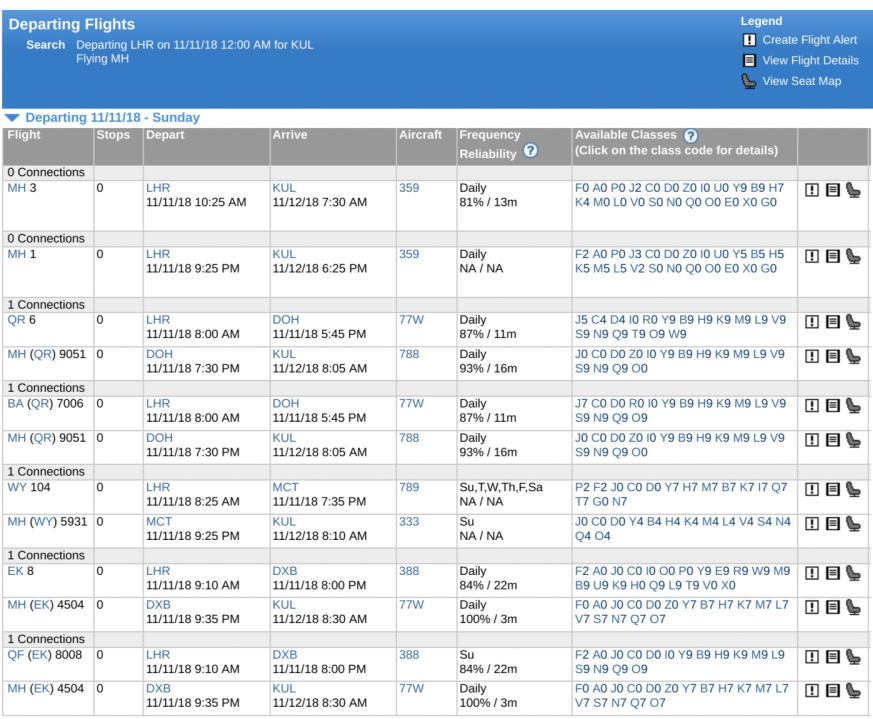The height and width of the screenshot is (719, 873).
Task: Click class code J3 for MH 1
Action: [635, 254]
